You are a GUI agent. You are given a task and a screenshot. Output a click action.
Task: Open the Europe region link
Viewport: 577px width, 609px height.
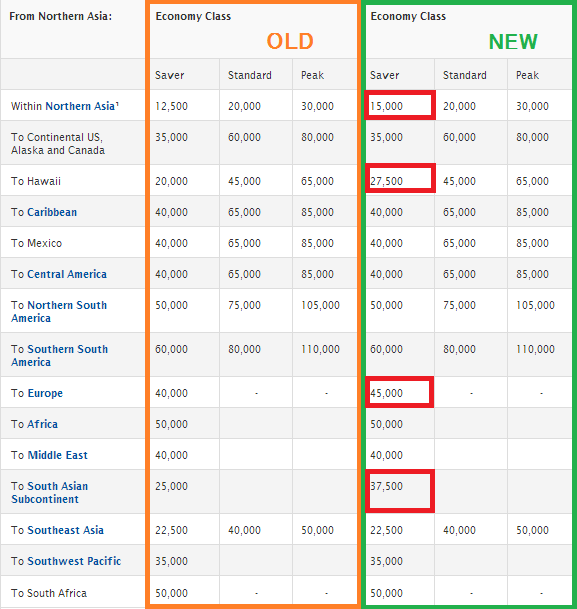pos(45,393)
